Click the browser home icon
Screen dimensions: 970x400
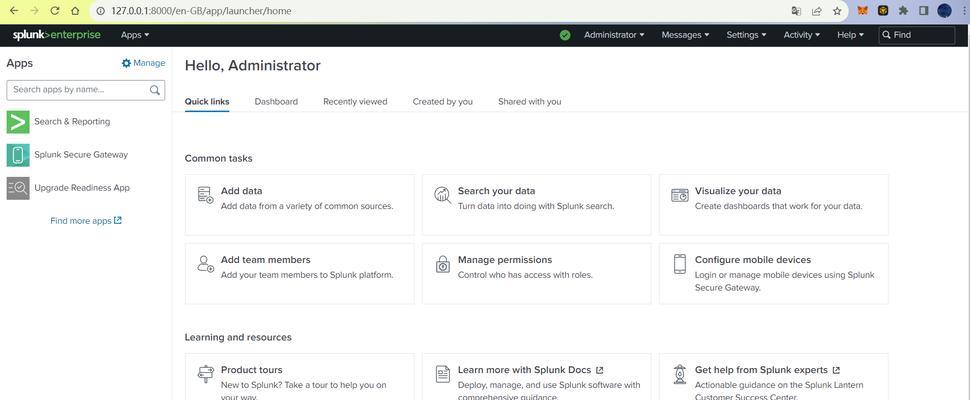tap(75, 11)
